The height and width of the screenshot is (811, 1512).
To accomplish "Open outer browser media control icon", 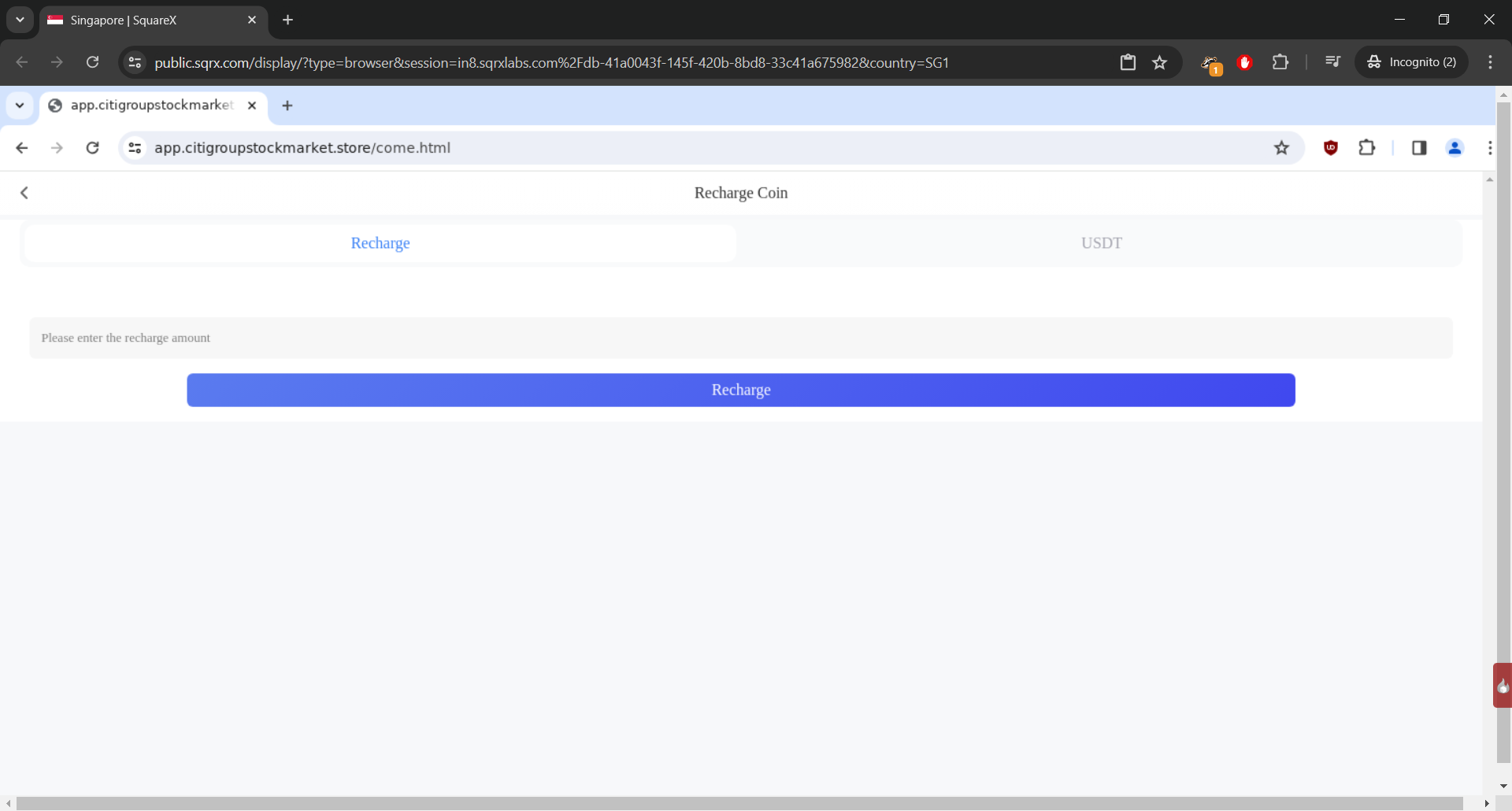I will point(1332,62).
